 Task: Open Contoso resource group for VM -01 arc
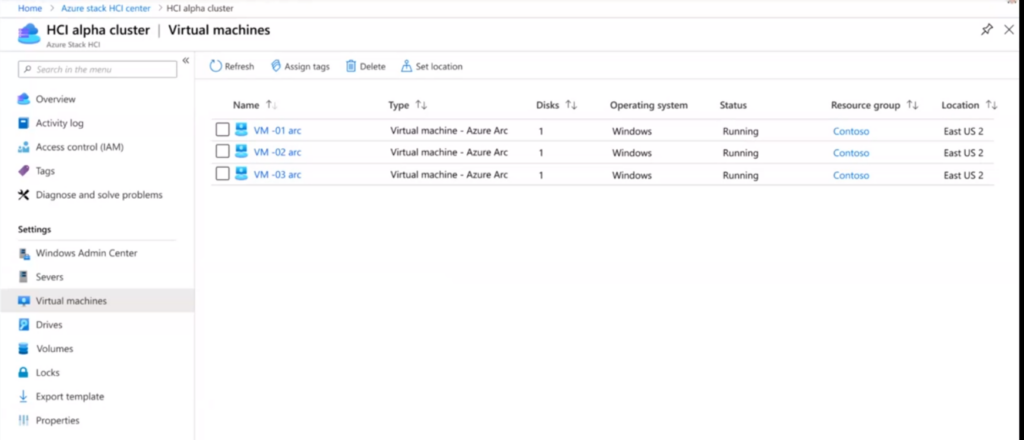(851, 131)
